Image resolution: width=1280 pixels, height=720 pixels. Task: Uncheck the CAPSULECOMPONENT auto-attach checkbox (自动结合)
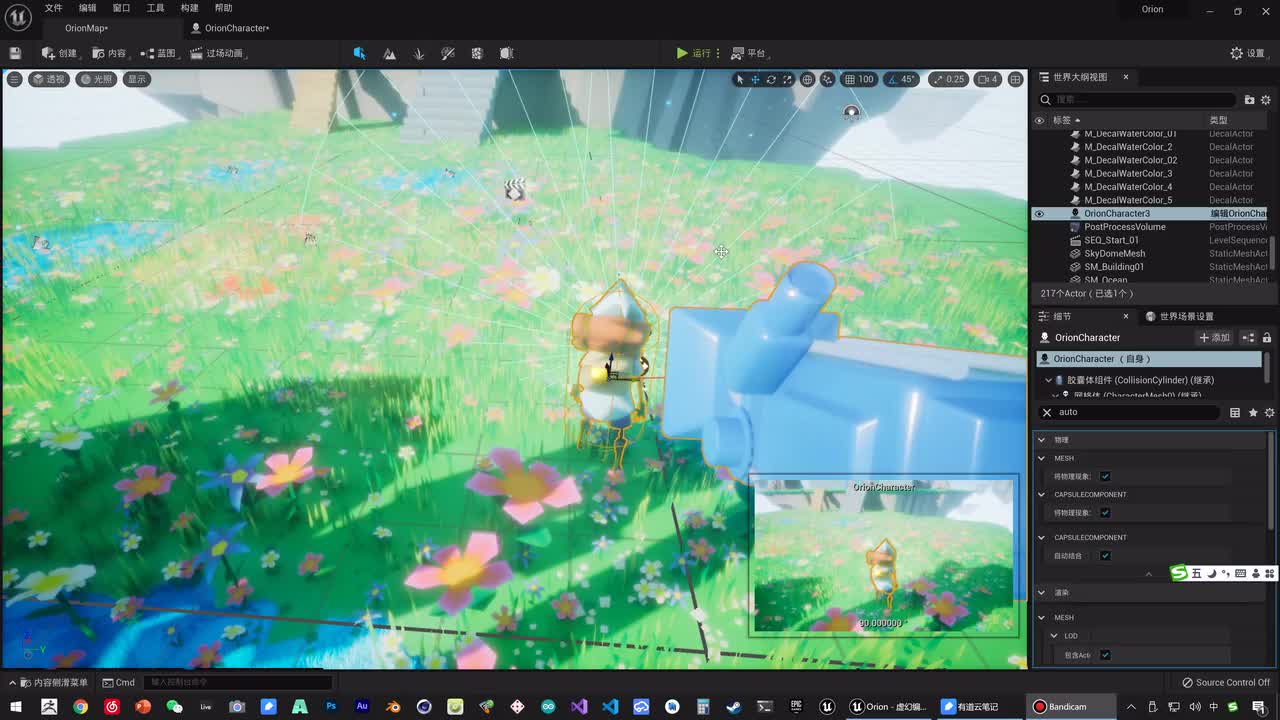click(1105, 555)
